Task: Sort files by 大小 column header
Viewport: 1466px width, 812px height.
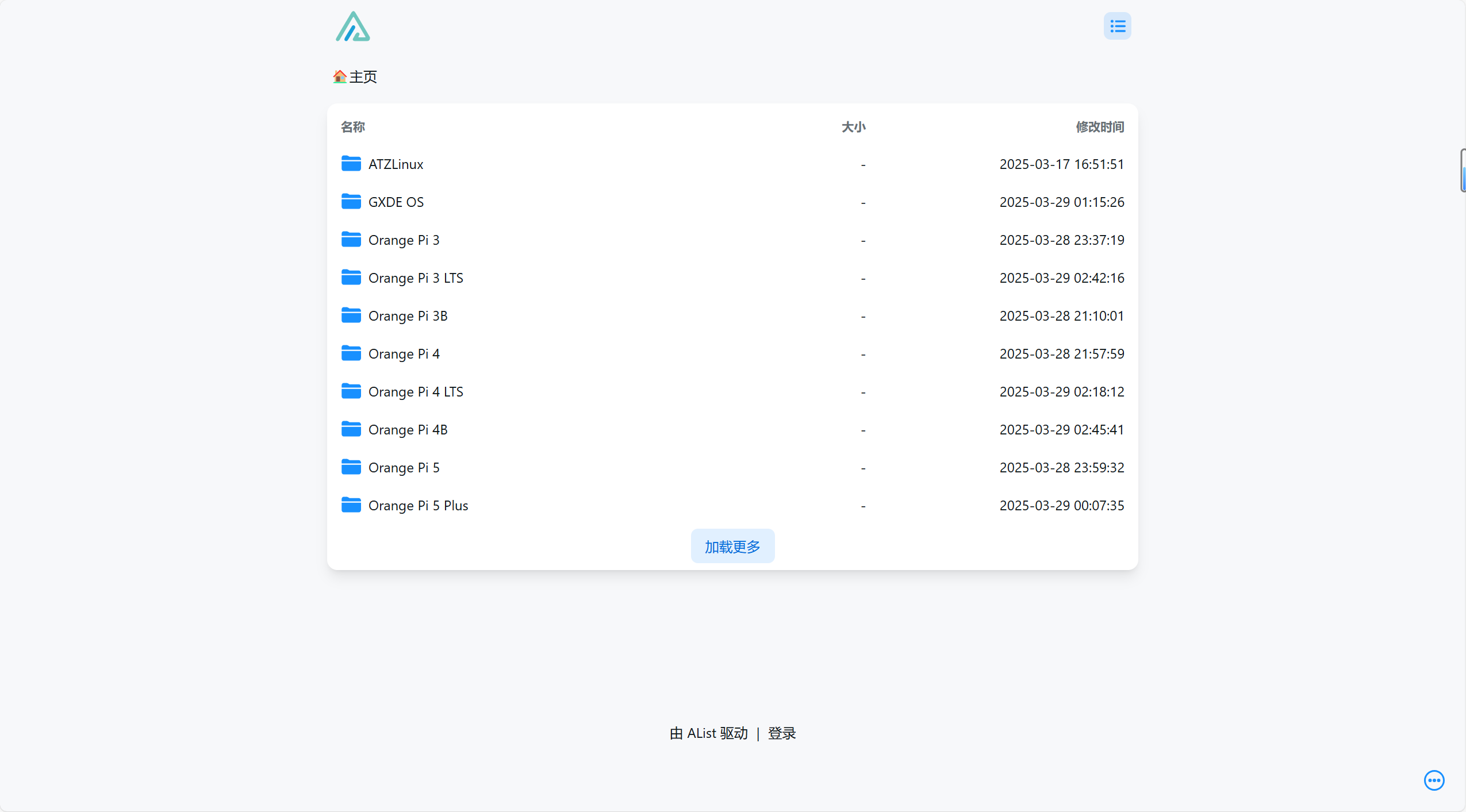Action: tap(853, 127)
